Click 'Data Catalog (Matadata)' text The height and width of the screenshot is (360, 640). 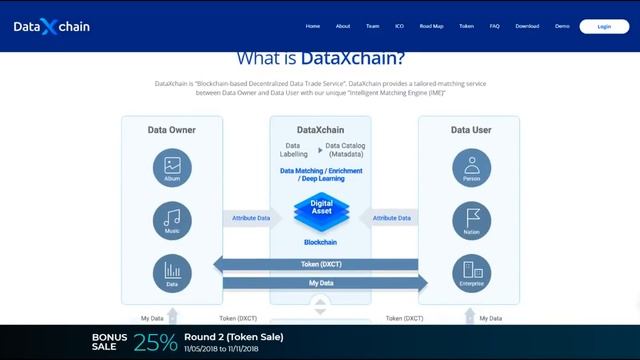(345, 150)
